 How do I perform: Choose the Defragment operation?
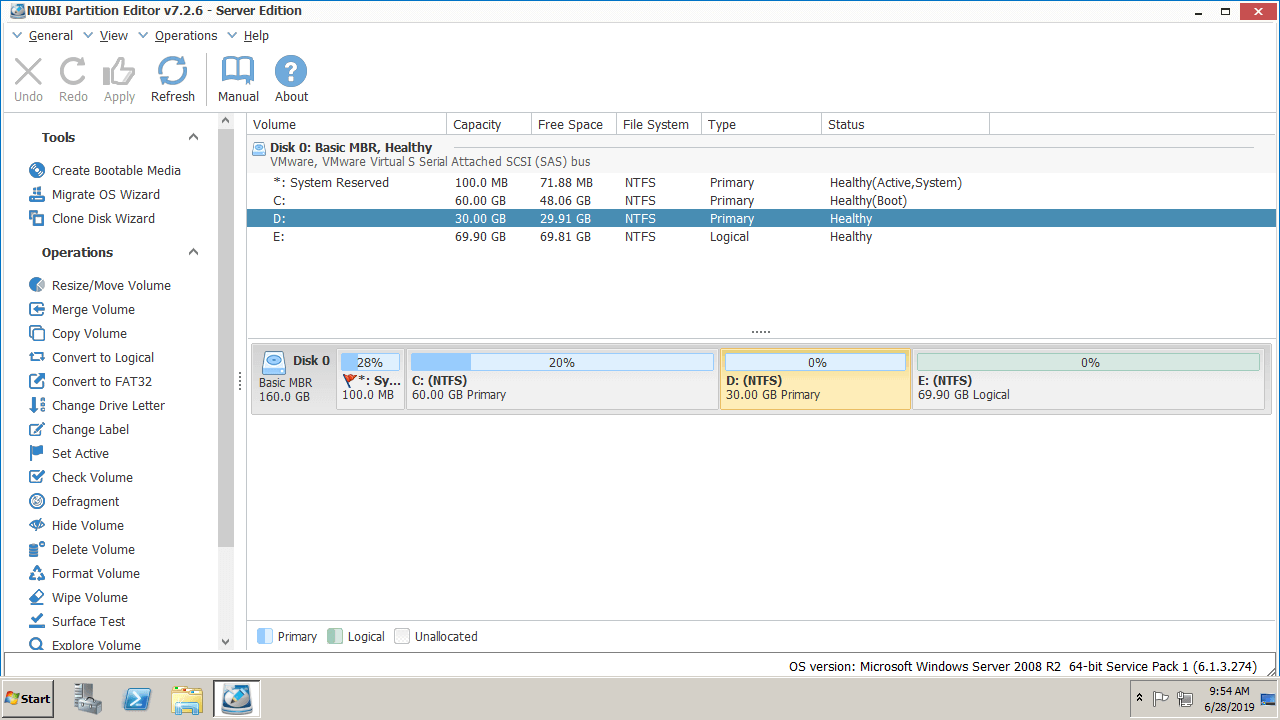pos(85,502)
